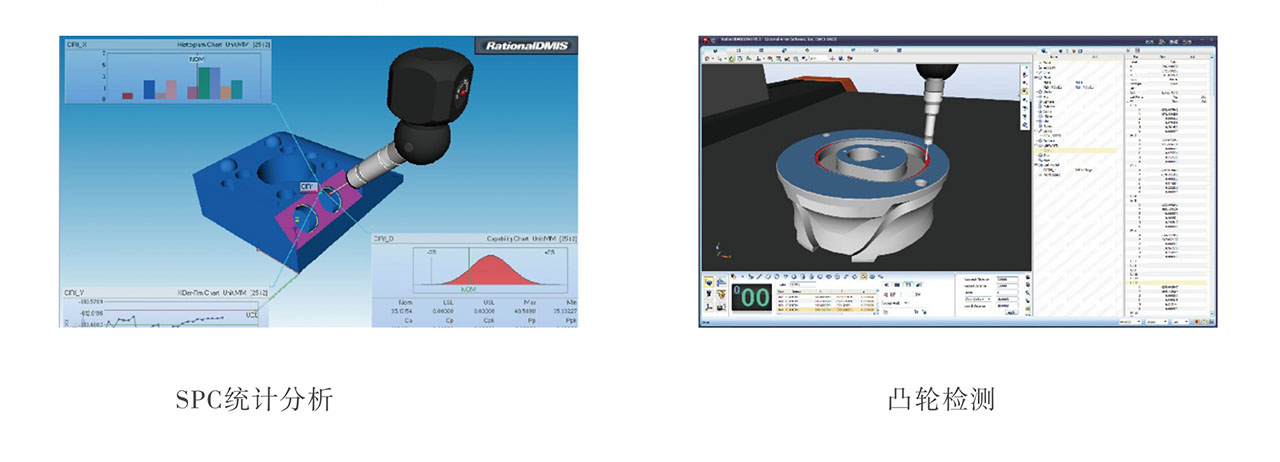Click the RationalDMIS application icon in title bar
The height and width of the screenshot is (462, 1280).
coord(705,39)
